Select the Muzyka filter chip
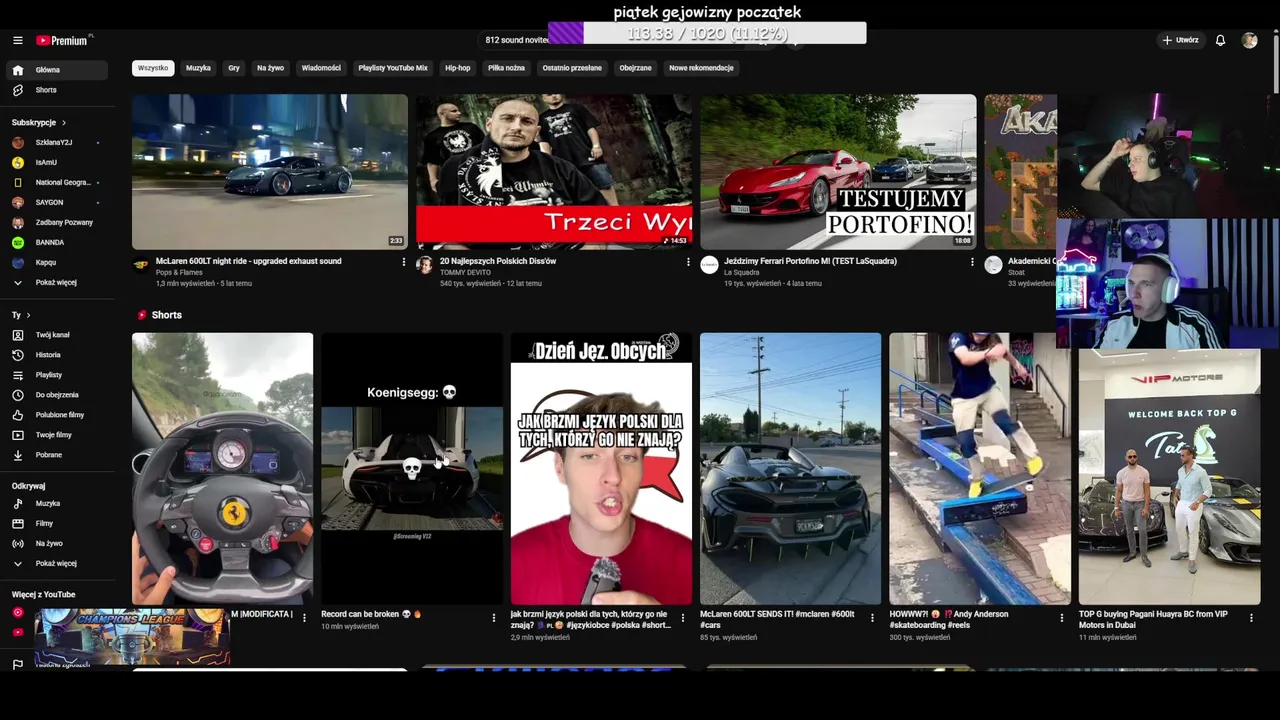Screen dimensions: 1280x720 tap(198, 68)
